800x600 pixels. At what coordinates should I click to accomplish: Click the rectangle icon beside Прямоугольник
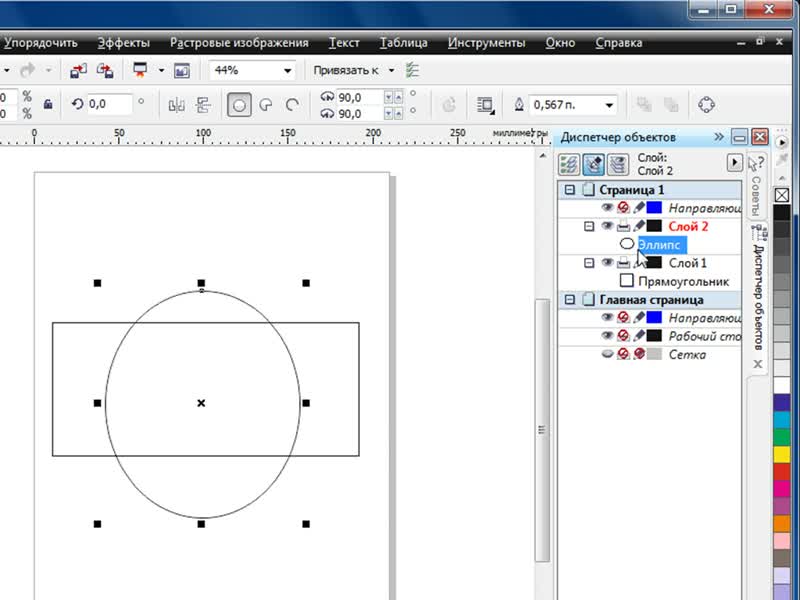click(x=627, y=281)
